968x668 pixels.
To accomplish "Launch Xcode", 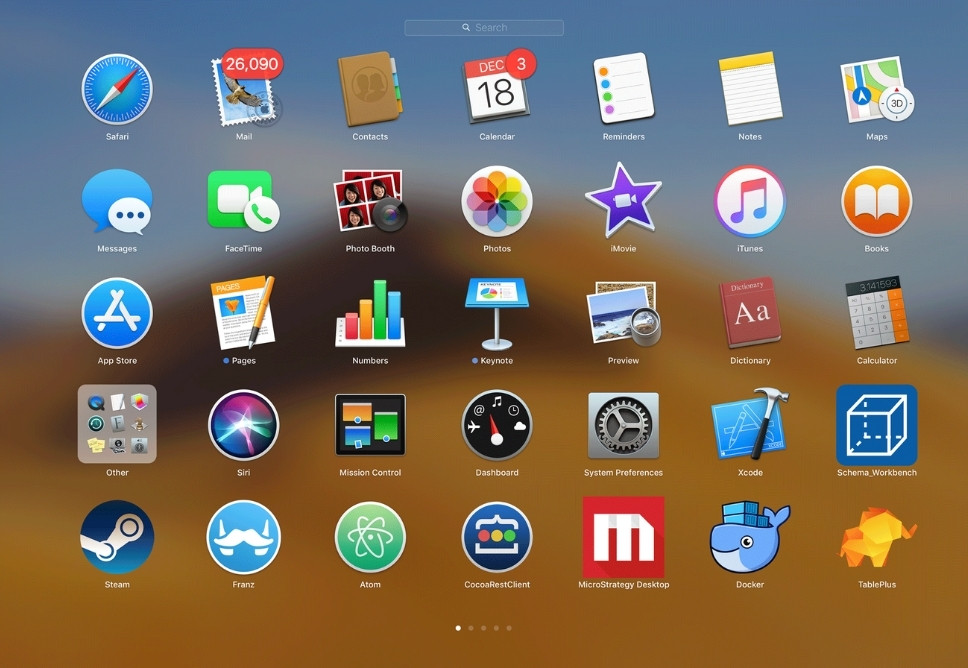I will 750,424.
